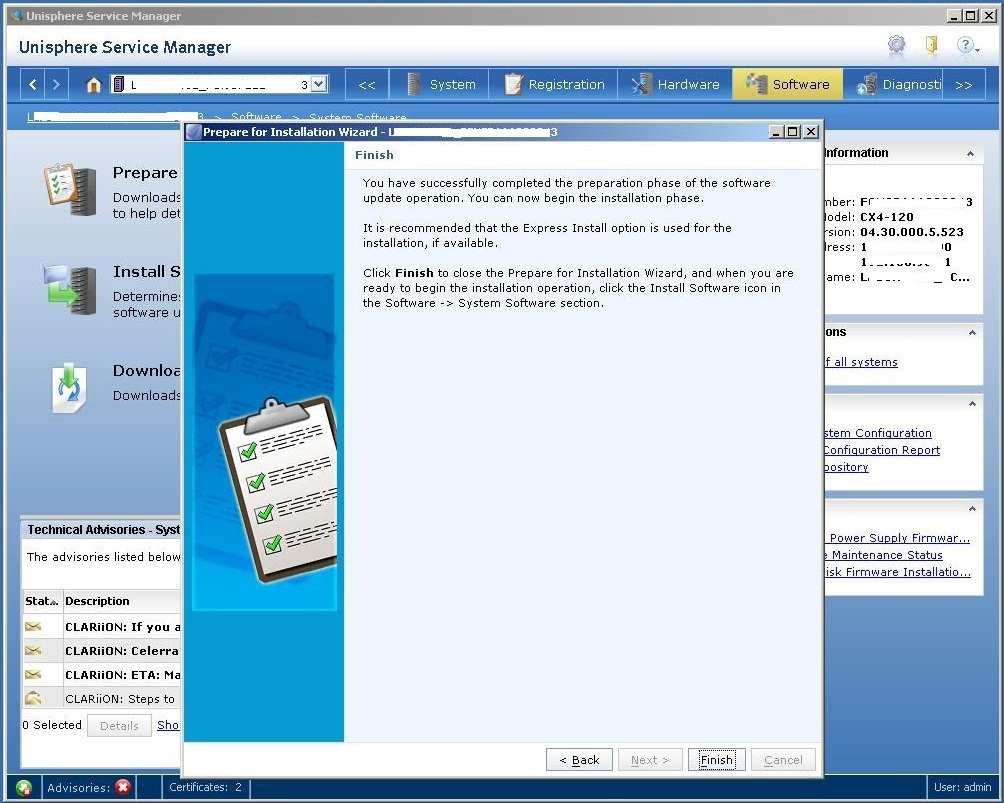1004x803 pixels.
Task: Click 'Certificates: 2' in status bar
Action: 206,787
